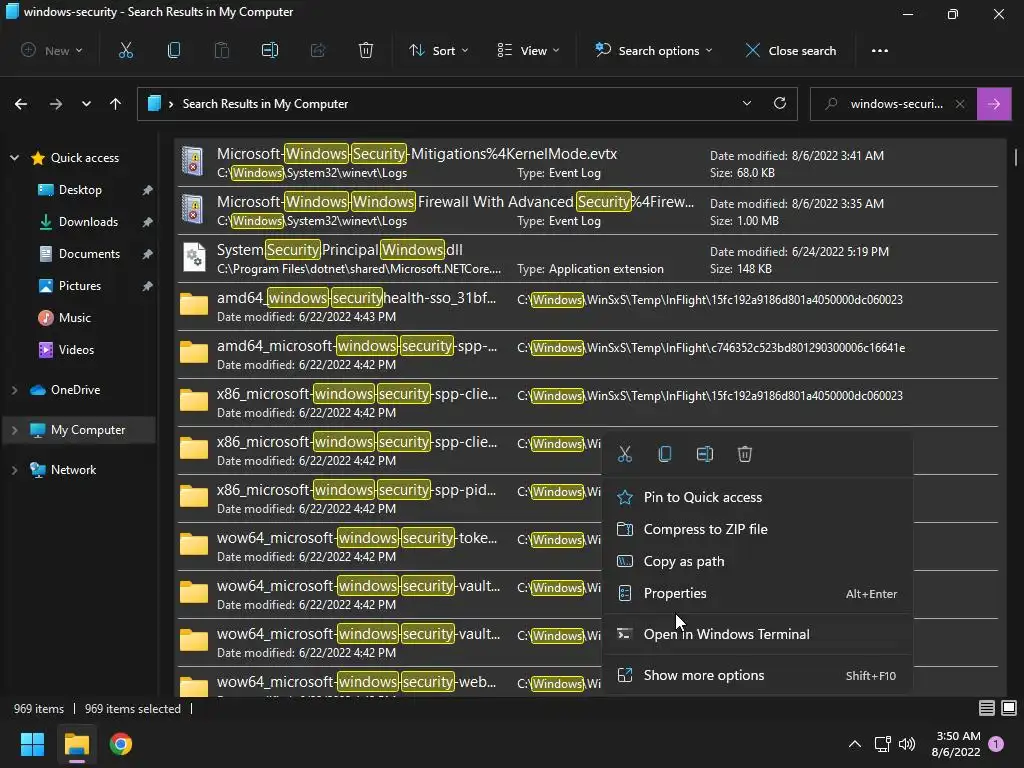
Task: Open the Windows Start menu
Action: pyautogui.click(x=32, y=744)
